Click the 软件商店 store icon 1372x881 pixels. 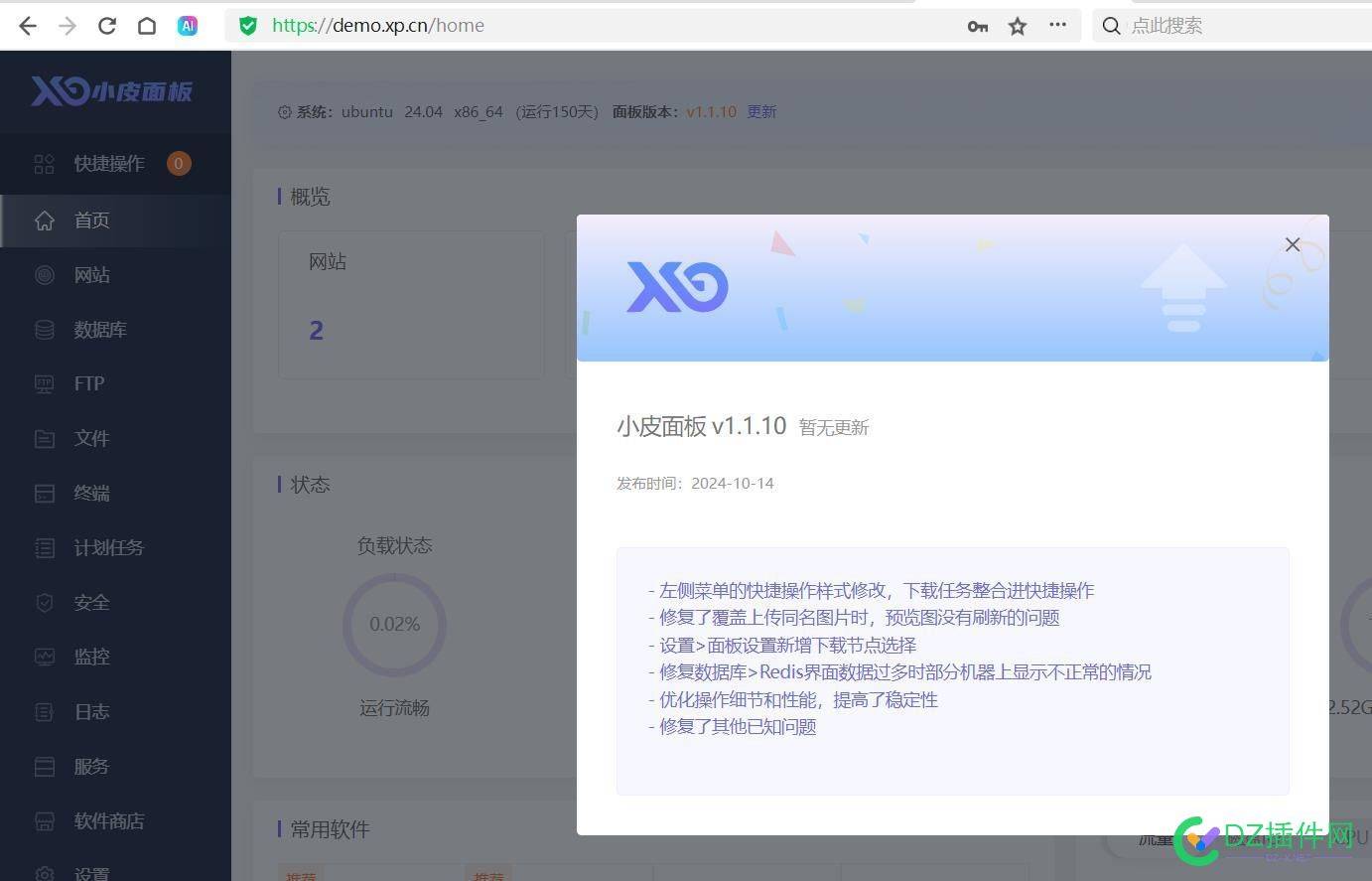pyautogui.click(x=45, y=820)
